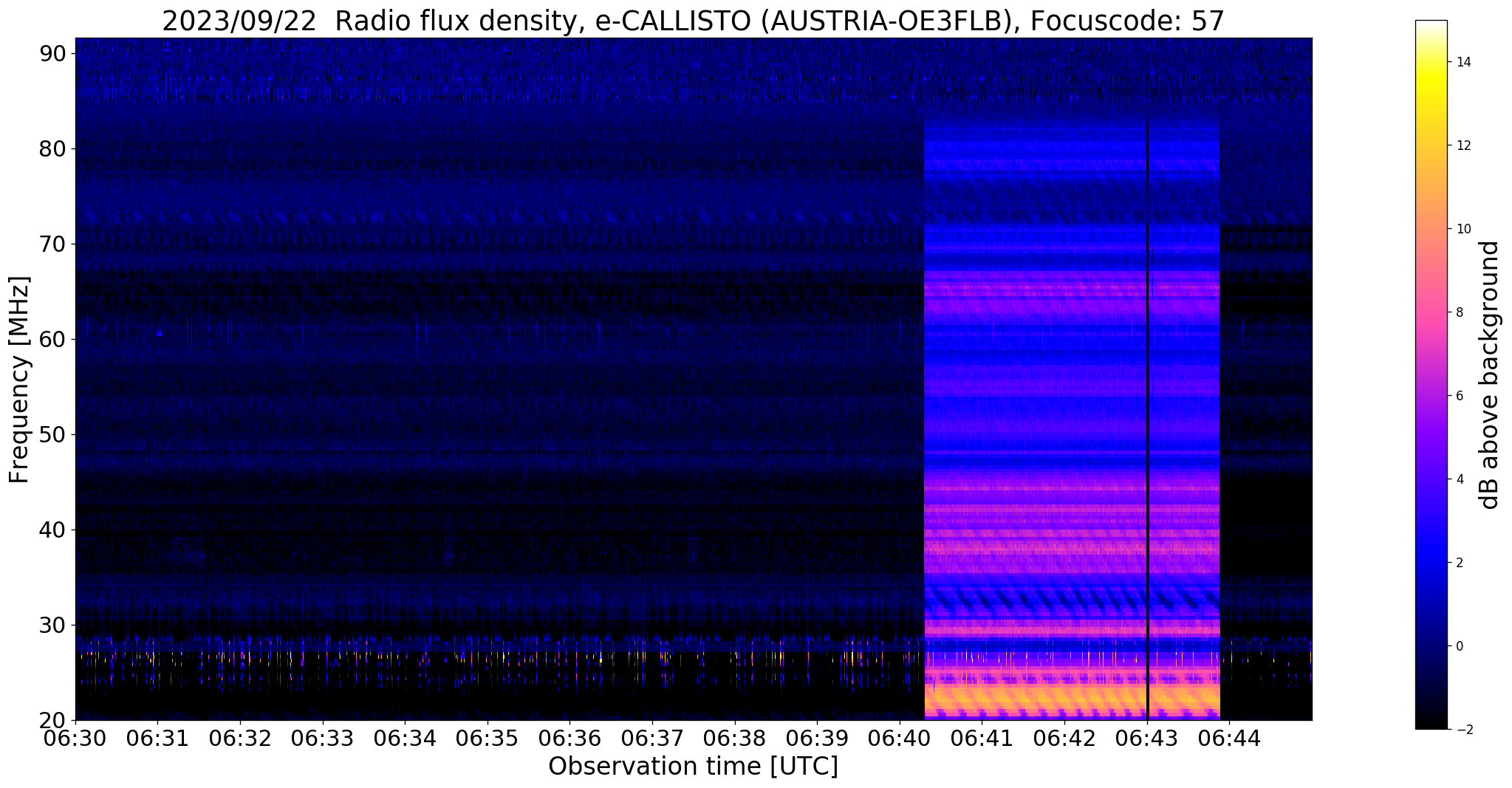Image resolution: width=1512 pixels, height=788 pixels.
Task: Click the 06:43 time tick label
Action: [1147, 739]
